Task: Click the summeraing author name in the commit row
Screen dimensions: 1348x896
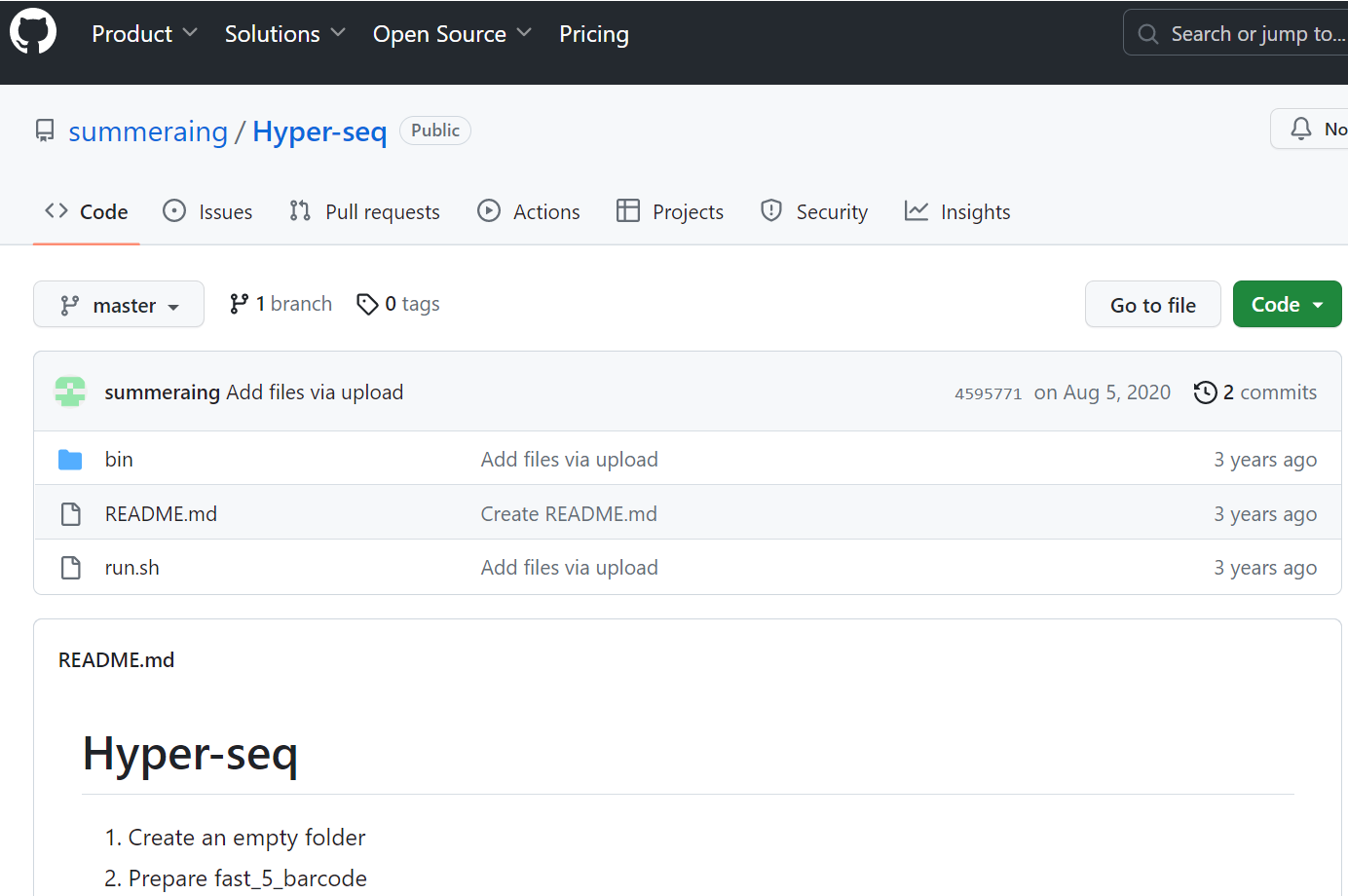Action: click(163, 392)
